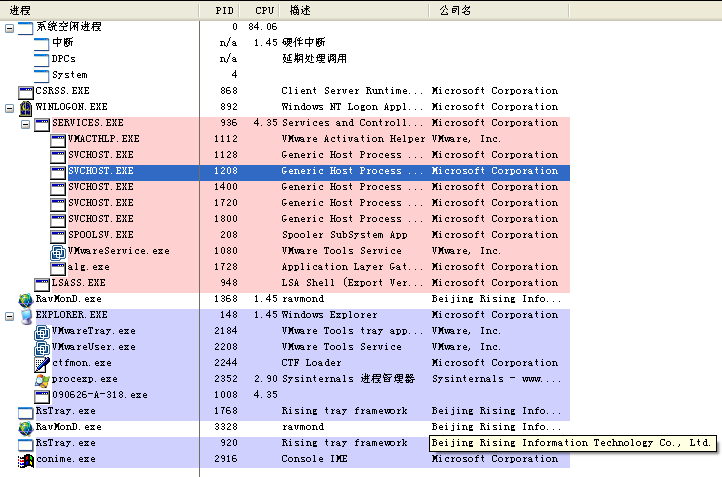Click description 'Console IME'
722x477 pixels.
tap(314, 459)
